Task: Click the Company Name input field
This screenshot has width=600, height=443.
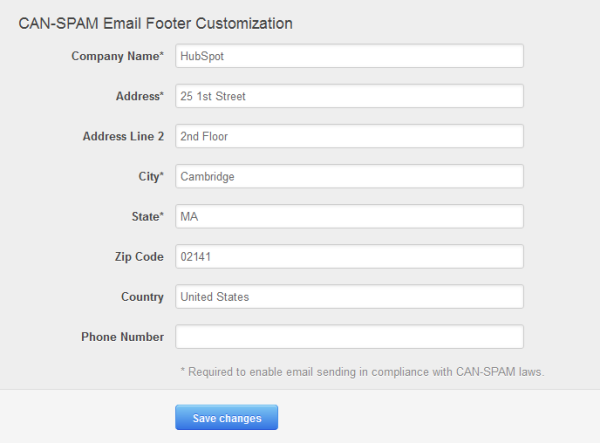Action: 349,56
